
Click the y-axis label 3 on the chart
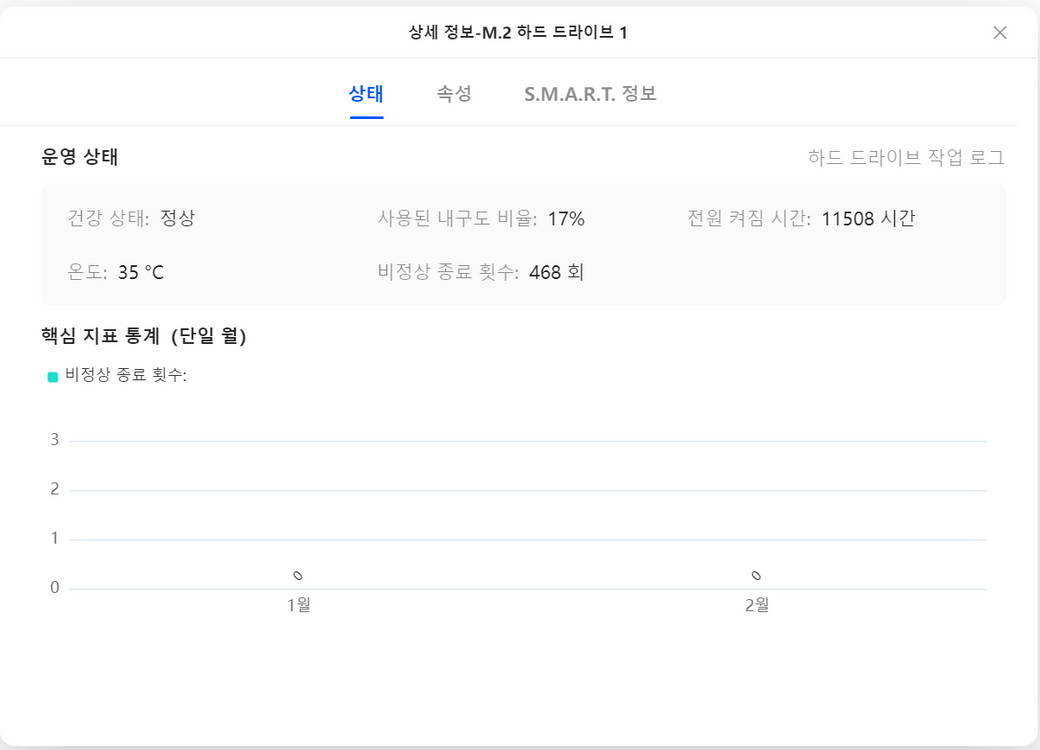tap(55, 440)
